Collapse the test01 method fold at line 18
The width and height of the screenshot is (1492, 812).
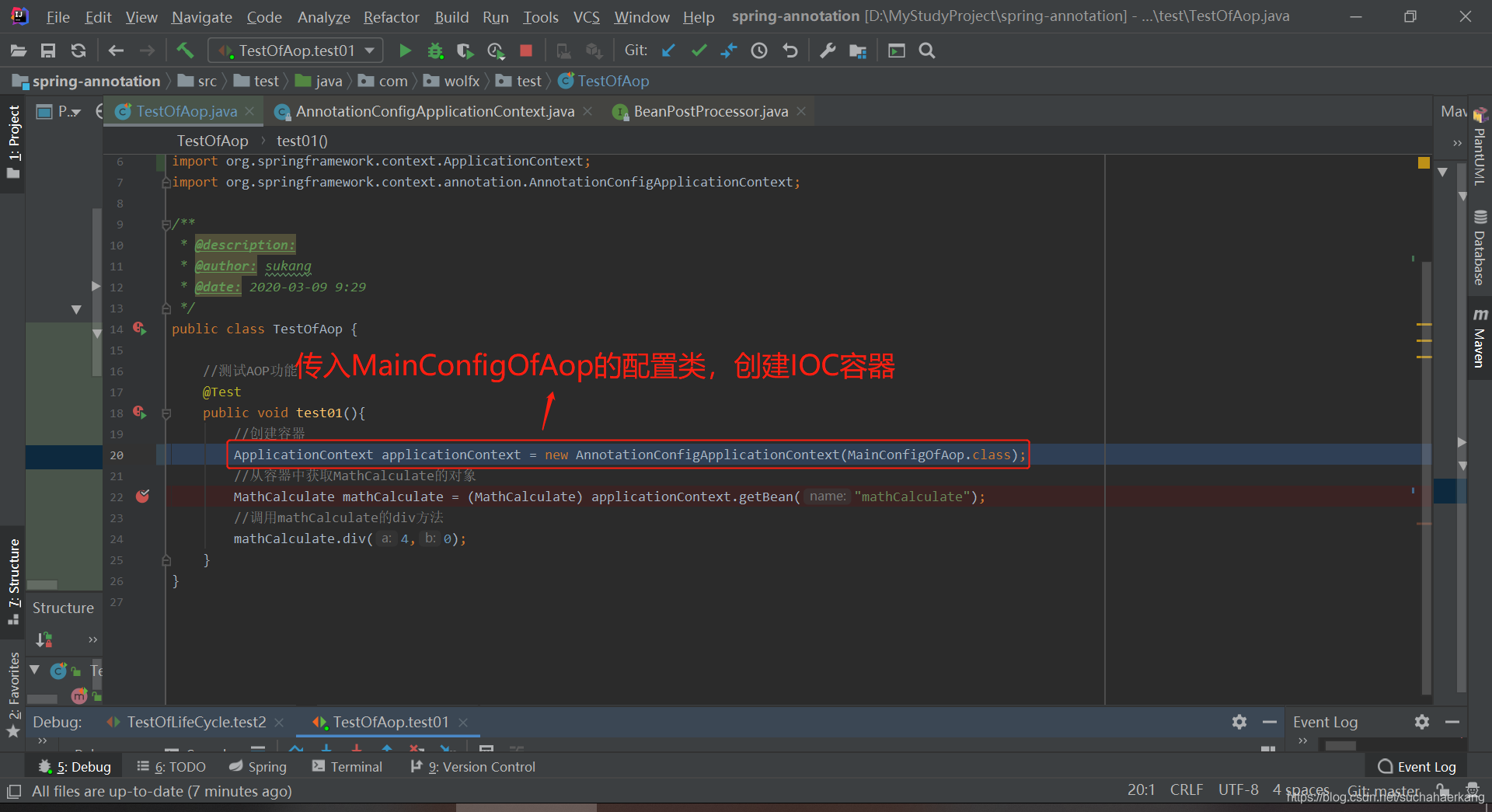(x=166, y=413)
